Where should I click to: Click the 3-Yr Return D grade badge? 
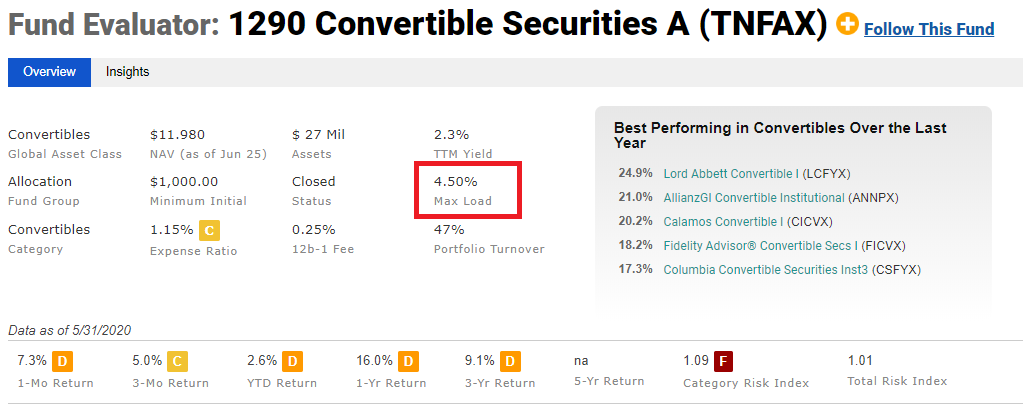click(510, 361)
